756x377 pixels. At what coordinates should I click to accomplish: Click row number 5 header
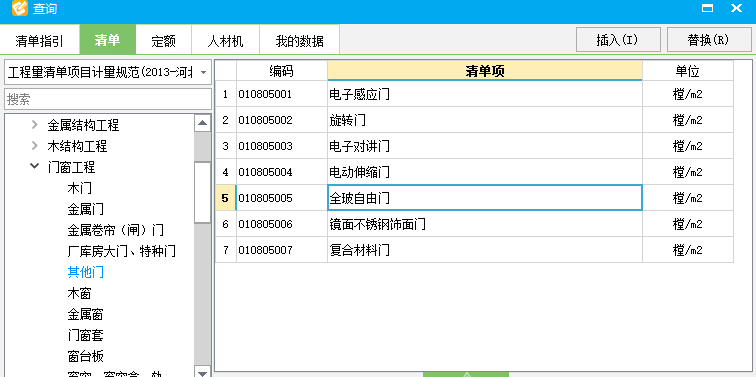click(x=225, y=198)
